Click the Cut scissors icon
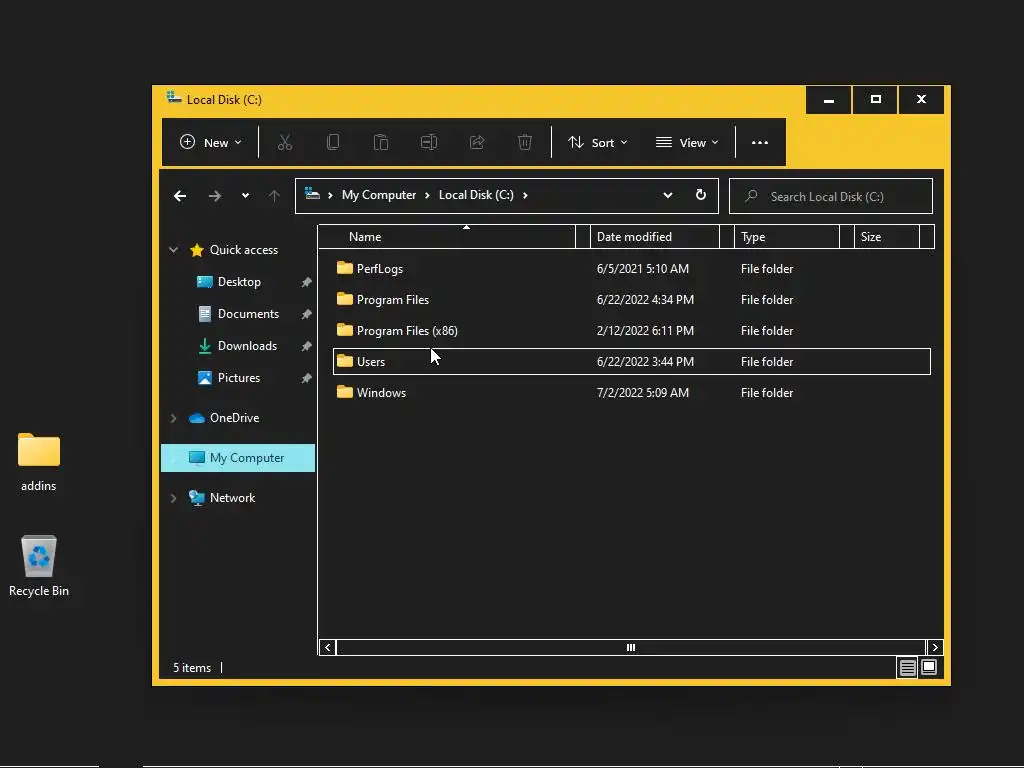The height and width of the screenshot is (768, 1024). pyautogui.click(x=285, y=142)
